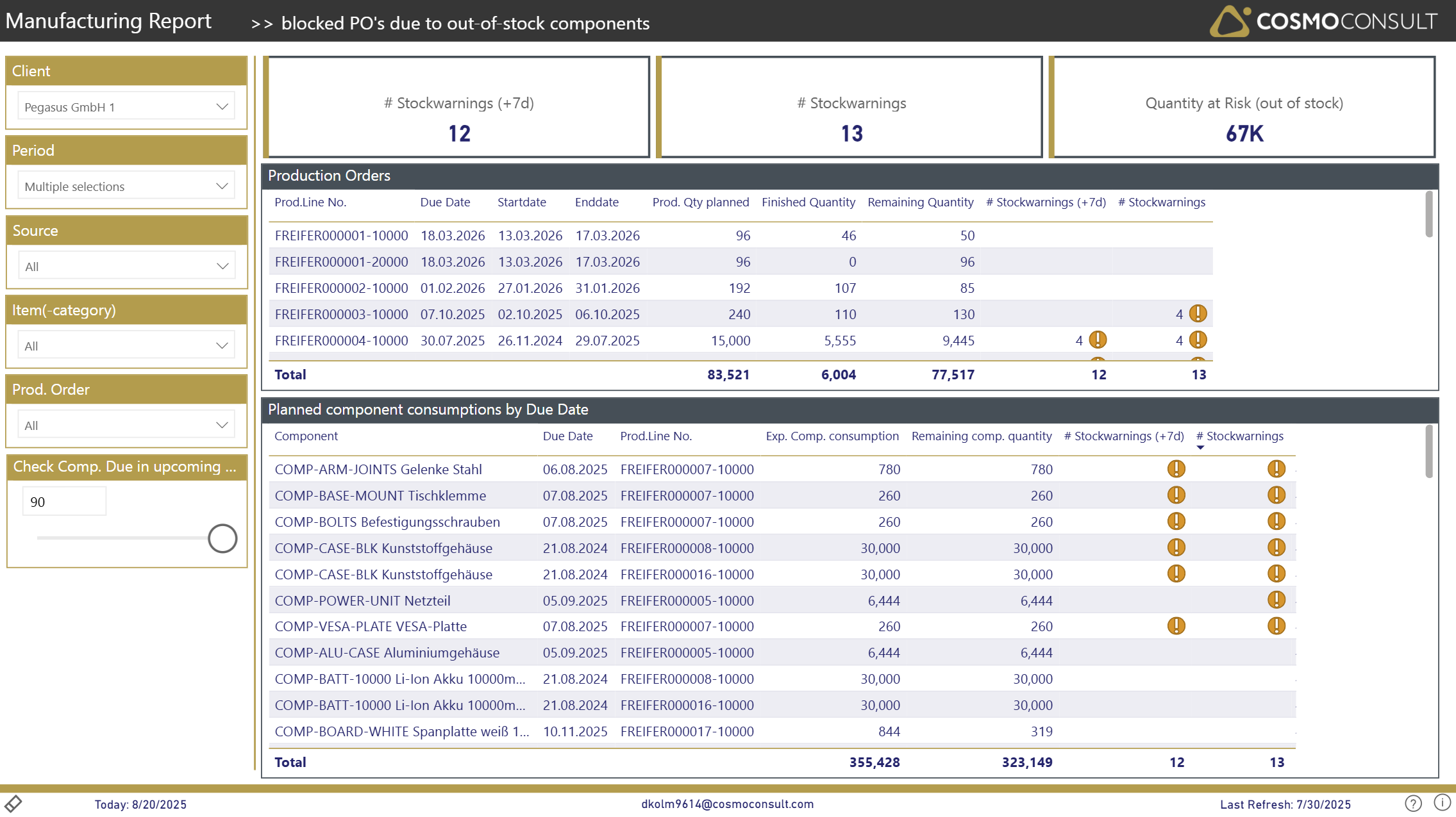Click +7d warning icon for COMP-ARM-JOINTS row
Screen dimensions: 1456x817
pos(1176,469)
